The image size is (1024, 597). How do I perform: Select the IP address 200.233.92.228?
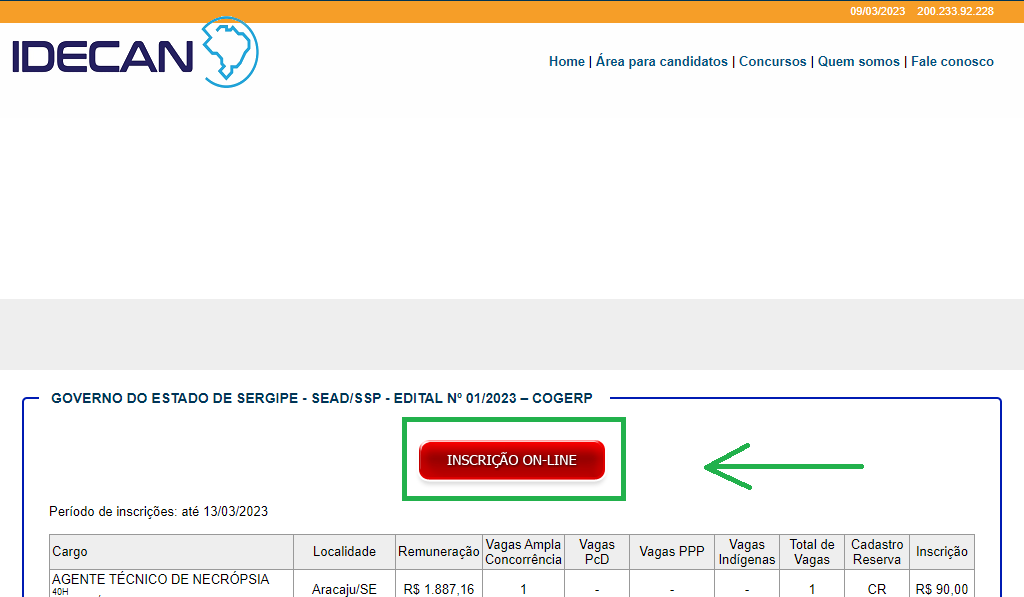coord(955,11)
